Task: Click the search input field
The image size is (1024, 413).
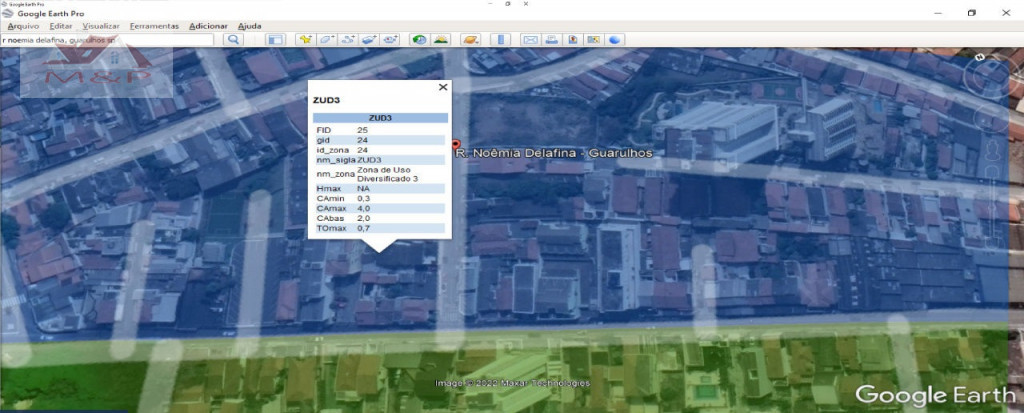Action: point(108,40)
